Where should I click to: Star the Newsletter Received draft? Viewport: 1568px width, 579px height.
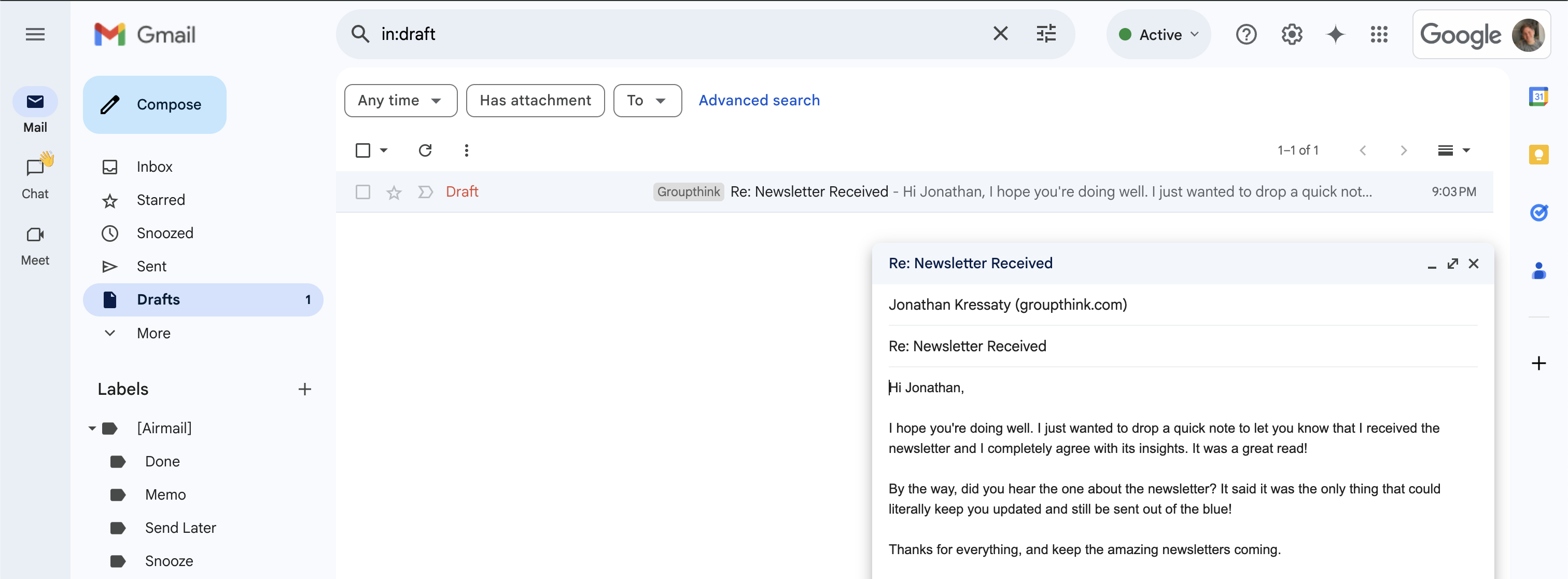[x=394, y=192]
